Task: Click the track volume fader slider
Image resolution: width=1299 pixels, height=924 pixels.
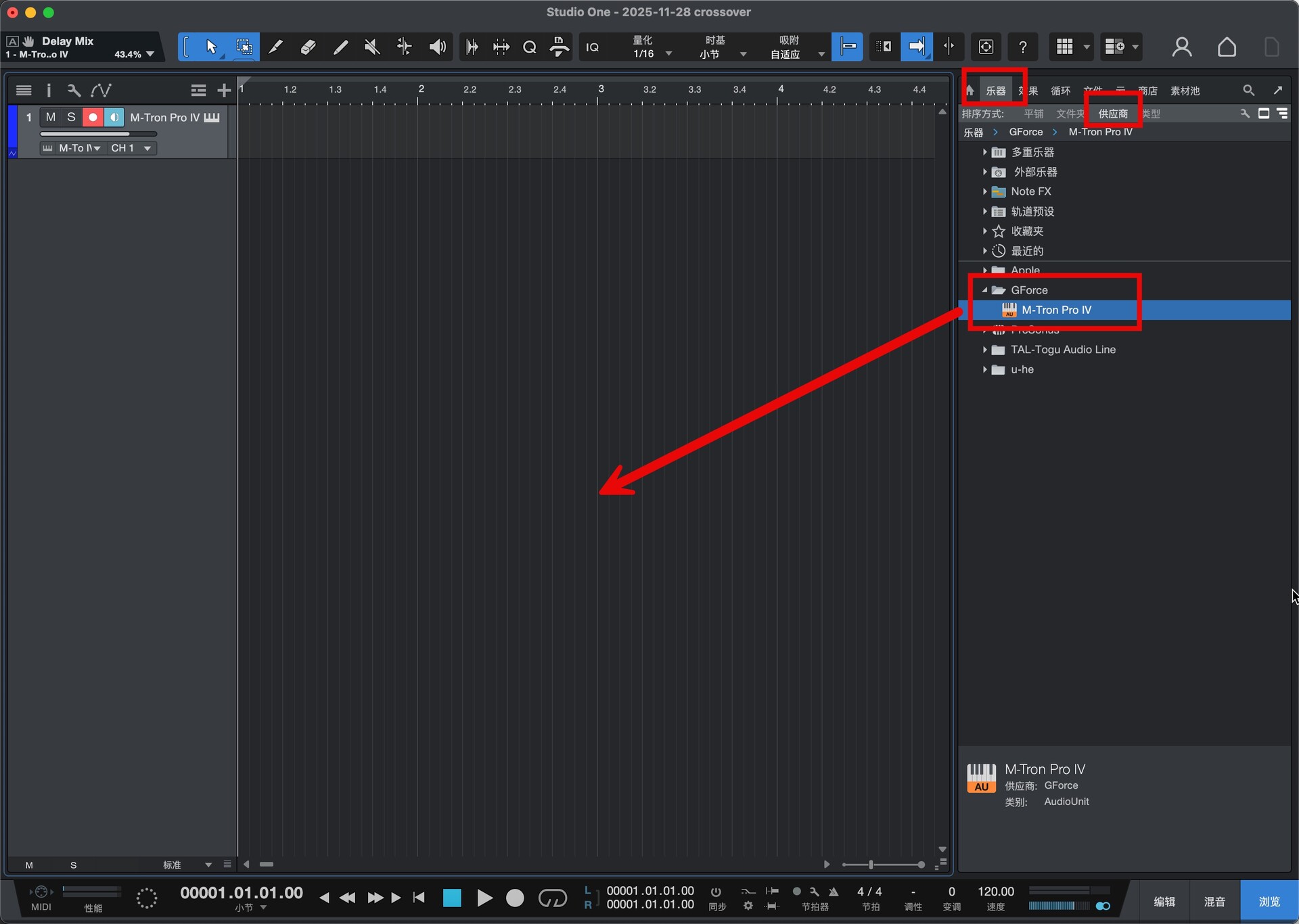Action: (98, 134)
